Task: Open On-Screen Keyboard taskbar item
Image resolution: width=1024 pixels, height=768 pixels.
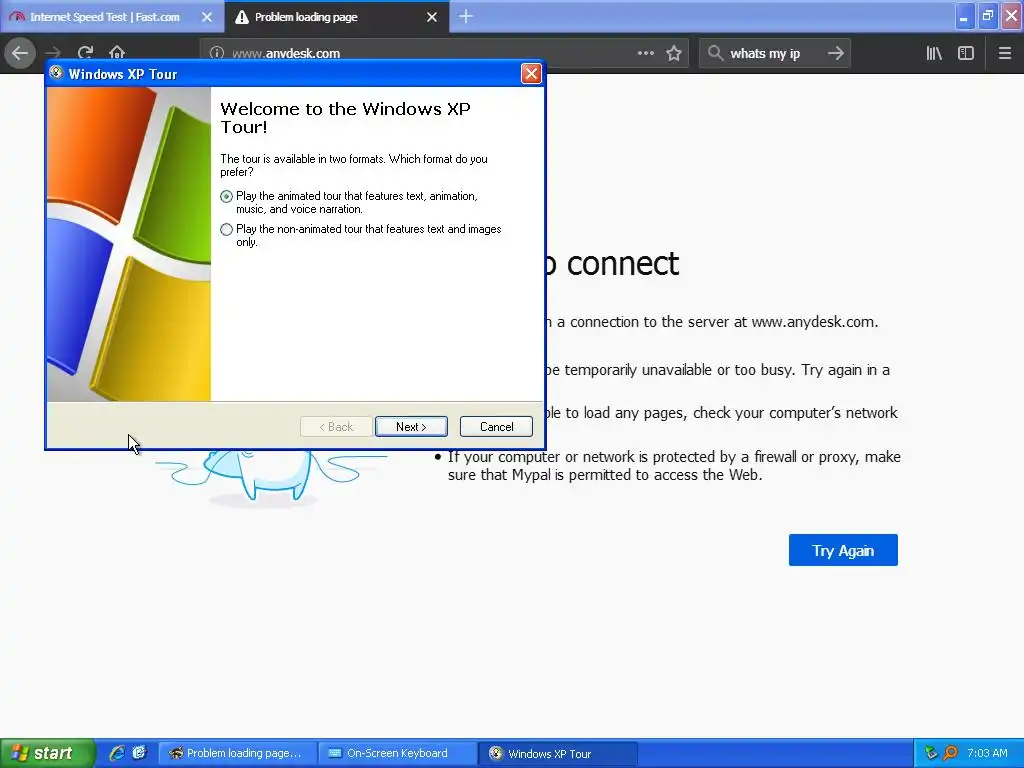Action: coord(397,754)
